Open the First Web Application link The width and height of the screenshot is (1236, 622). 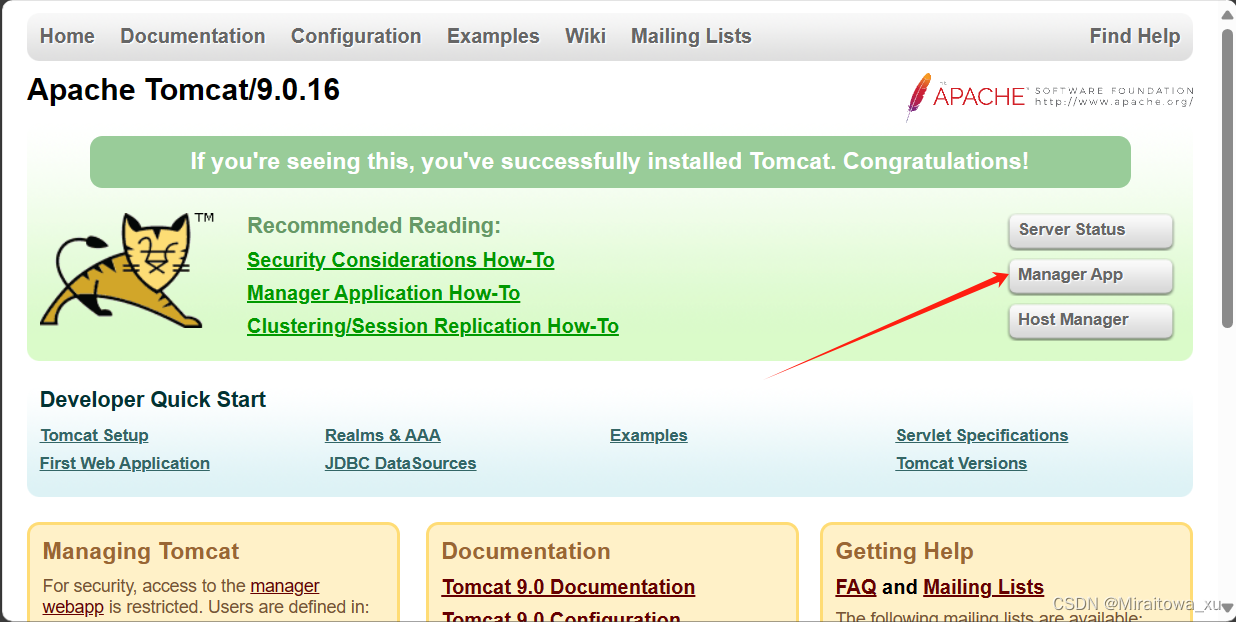coord(125,463)
